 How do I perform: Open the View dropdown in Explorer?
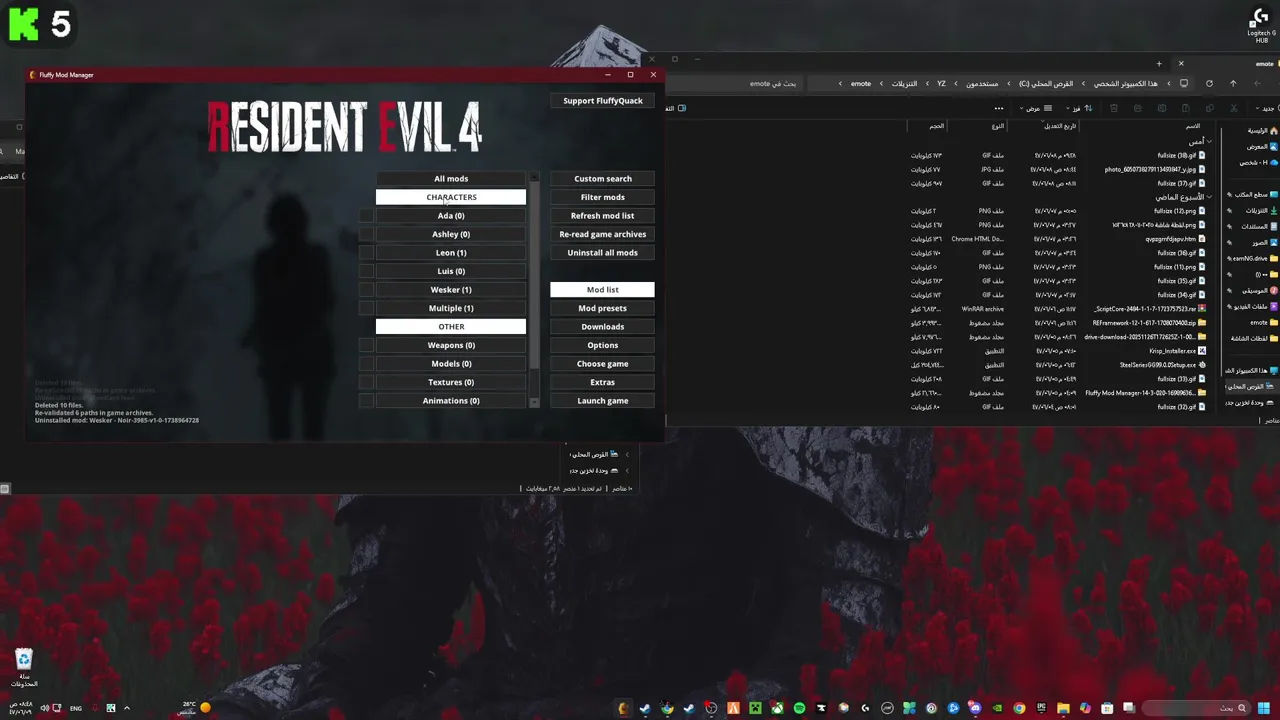(x=1036, y=108)
